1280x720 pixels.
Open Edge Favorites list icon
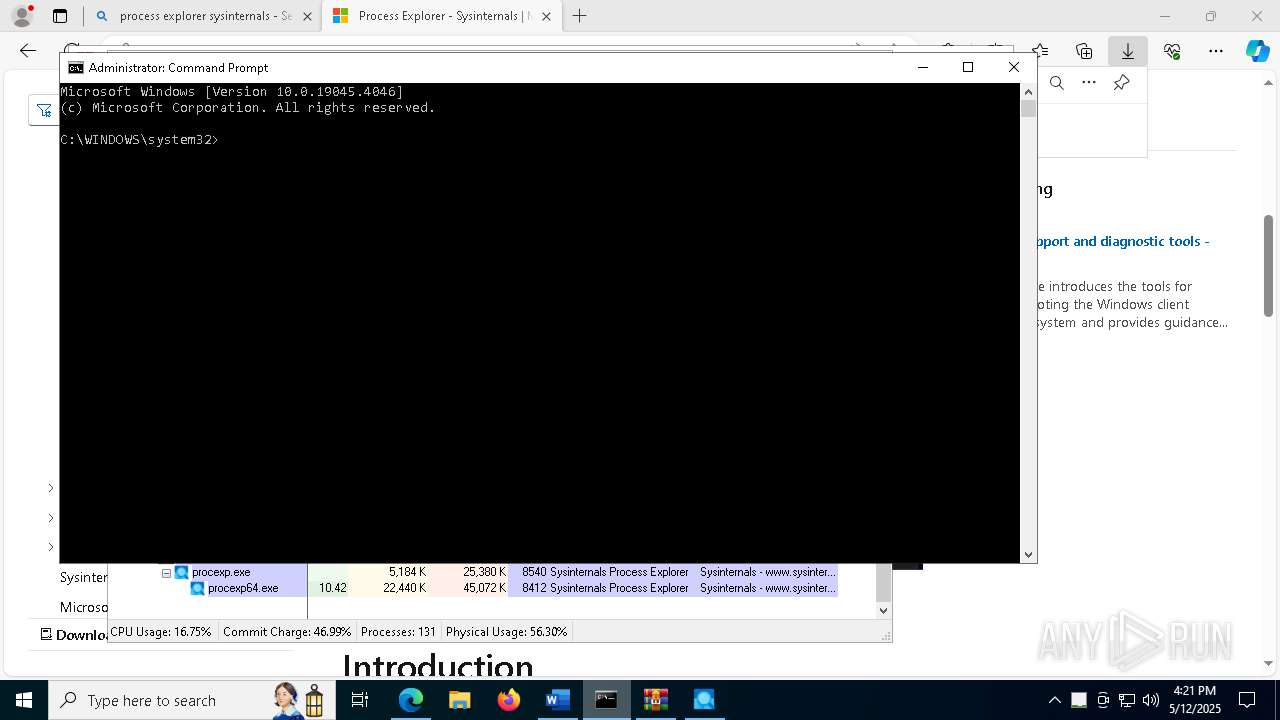click(1040, 51)
